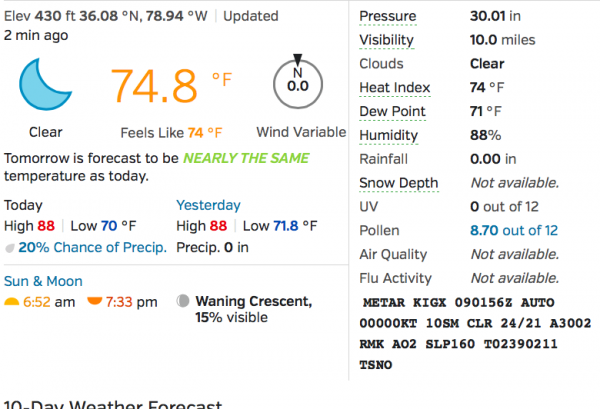This screenshot has height=409, width=600.
Task: Click the Yesterday weather heading
Action: (208, 205)
